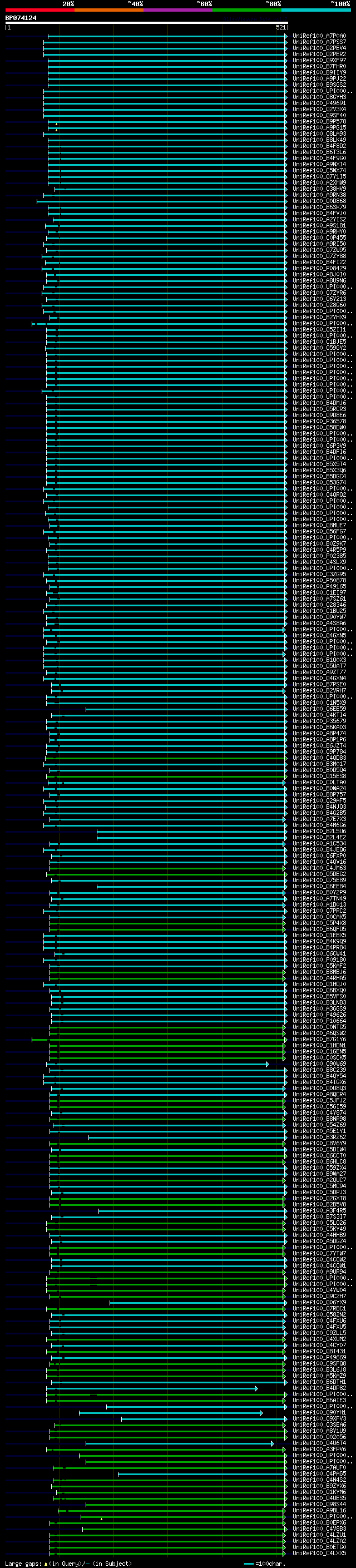
Task: Click hit label UniRef100_B9P578
Action: click(319, 122)
